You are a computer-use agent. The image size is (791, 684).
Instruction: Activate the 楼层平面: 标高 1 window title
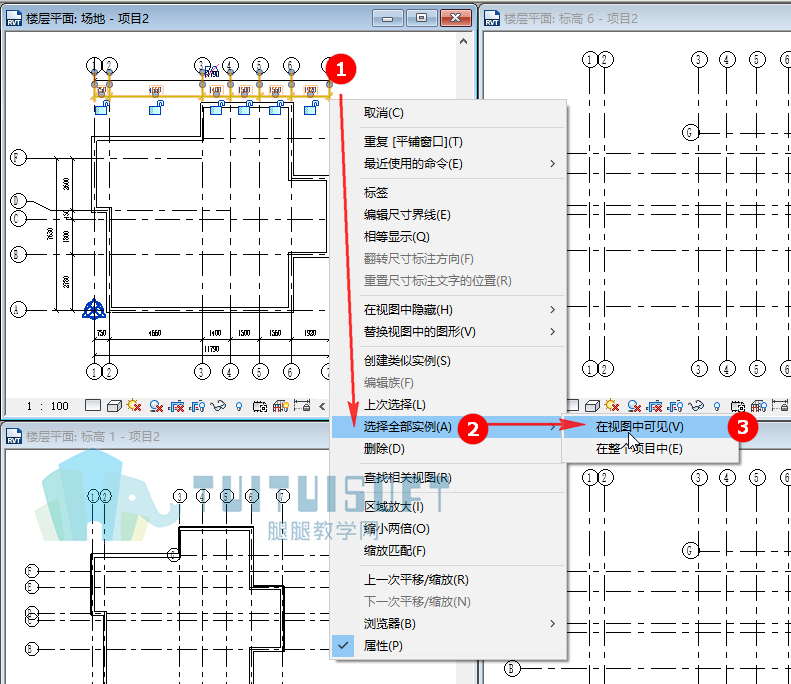pyautogui.click(x=93, y=436)
